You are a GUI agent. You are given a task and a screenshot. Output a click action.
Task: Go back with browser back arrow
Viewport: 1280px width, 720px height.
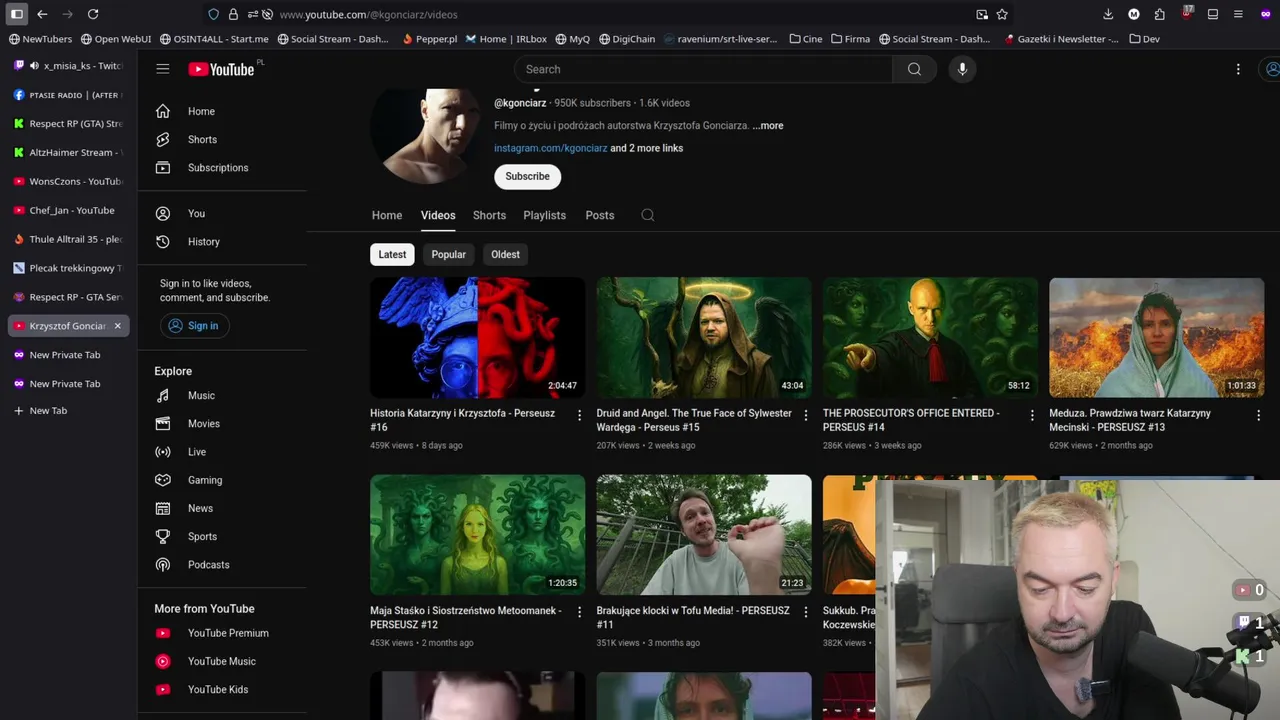coord(42,14)
